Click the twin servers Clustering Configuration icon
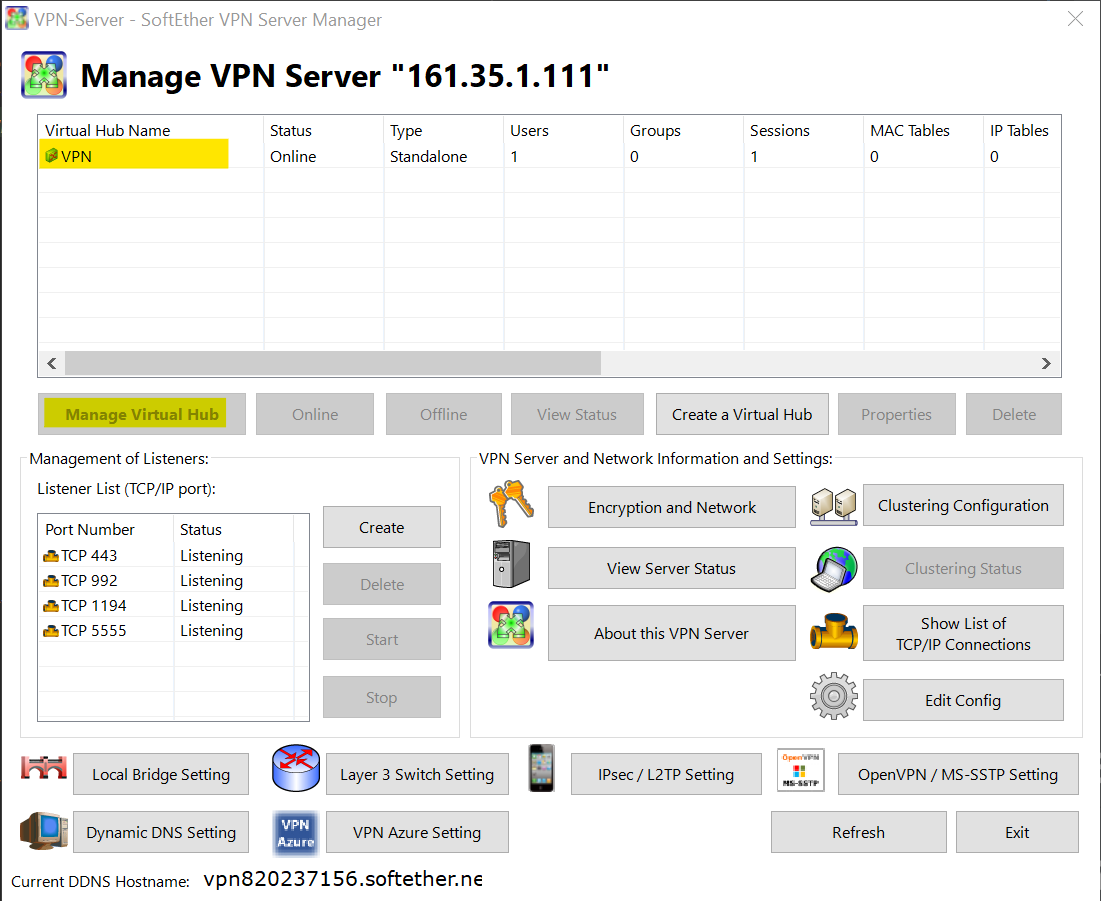The width and height of the screenshot is (1101, 901). [x=833, y=506]
